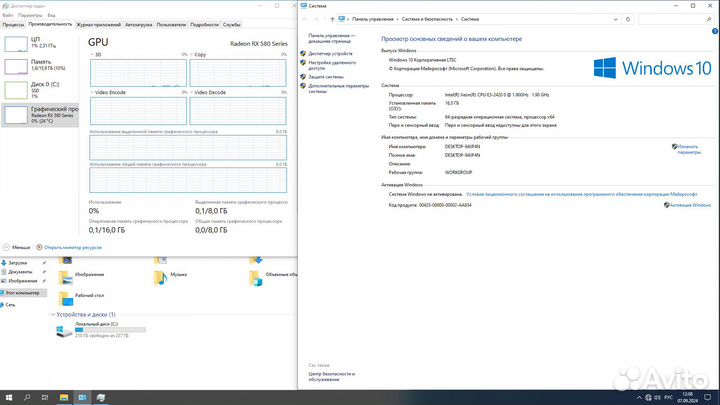Image resolution: width=720 pixels, height=405 pixels.
Task: Click Панель управления breadcrumb in address bar
Action: [x=373, y=19]
